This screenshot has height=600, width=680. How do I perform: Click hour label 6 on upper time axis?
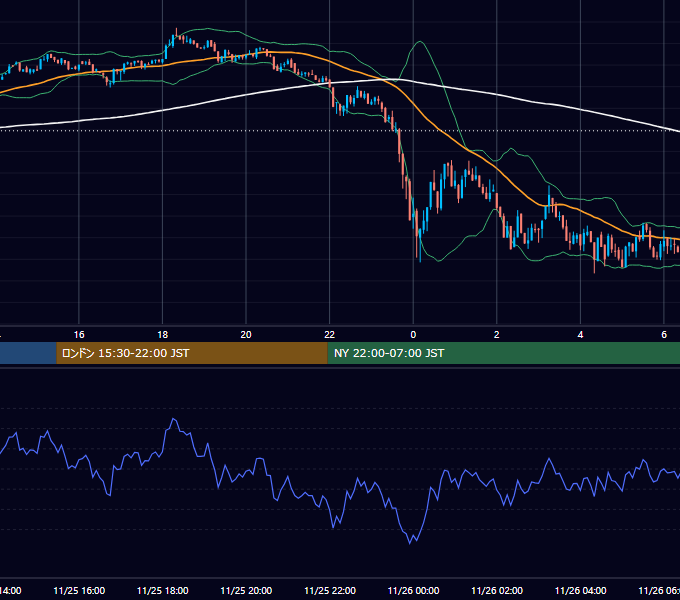pyautogui.click(x=664, y=335)
